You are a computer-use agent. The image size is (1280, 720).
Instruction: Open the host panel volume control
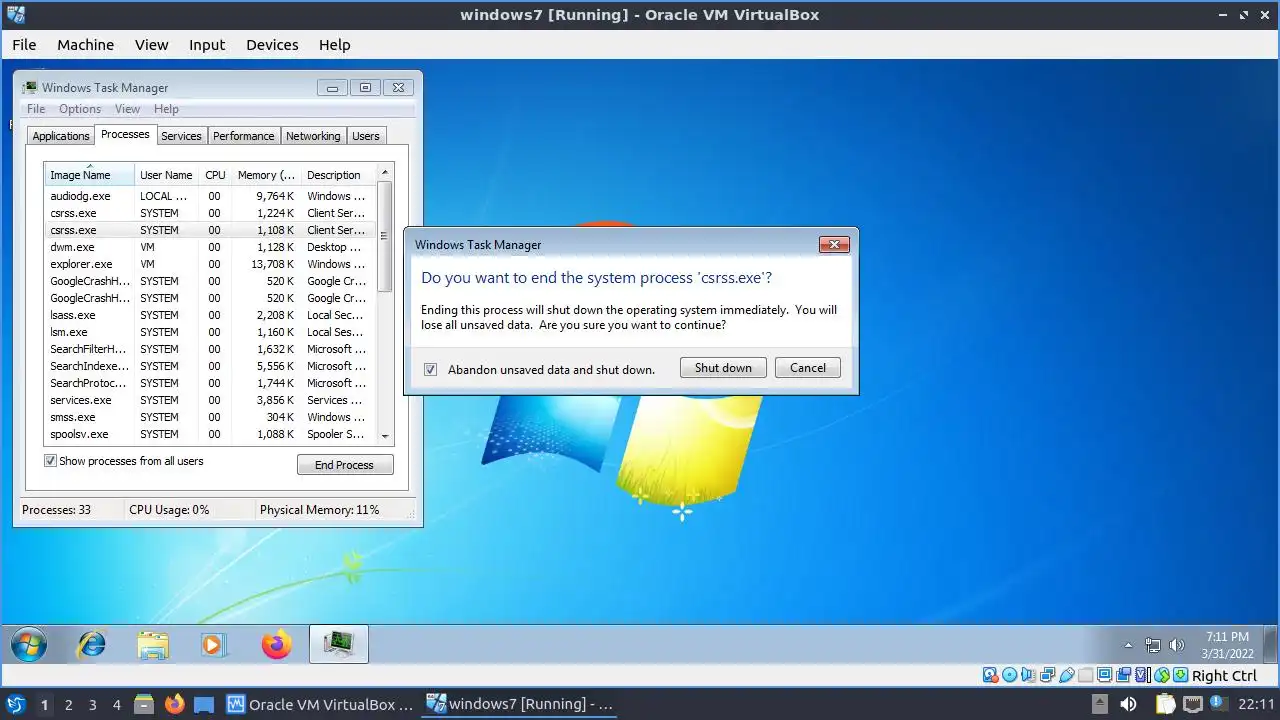(1128, 704)
